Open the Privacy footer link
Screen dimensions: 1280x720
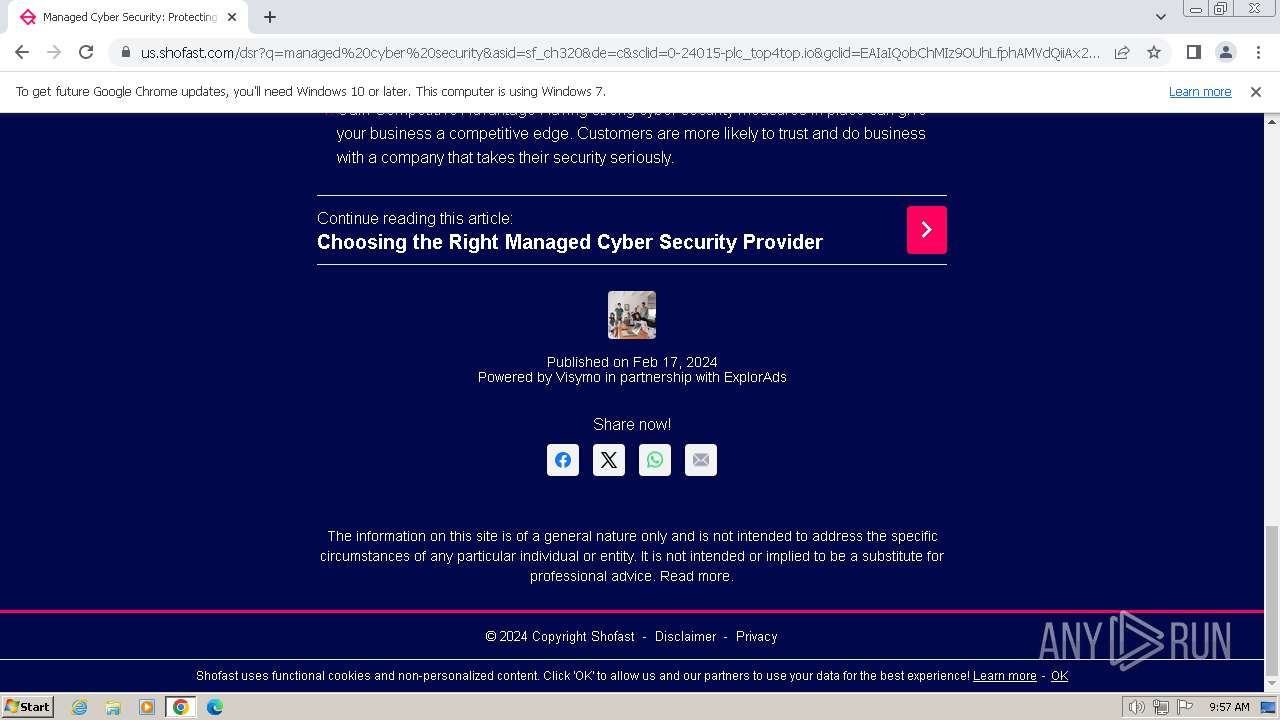[x=756, y=637]
